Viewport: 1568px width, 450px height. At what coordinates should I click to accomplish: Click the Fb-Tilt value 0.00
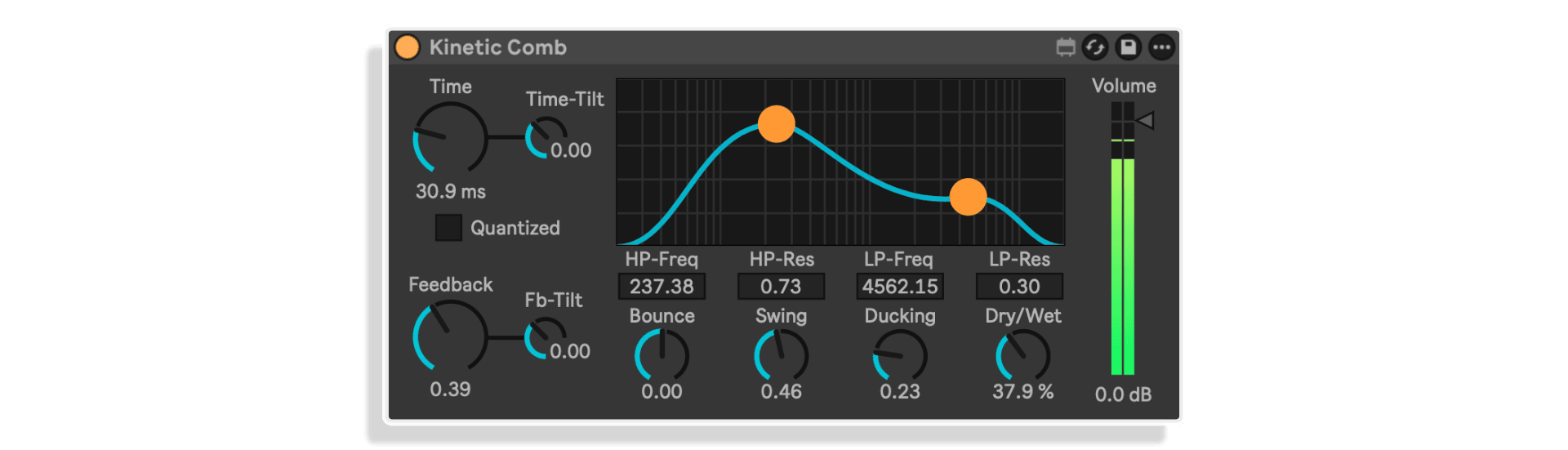570,351
